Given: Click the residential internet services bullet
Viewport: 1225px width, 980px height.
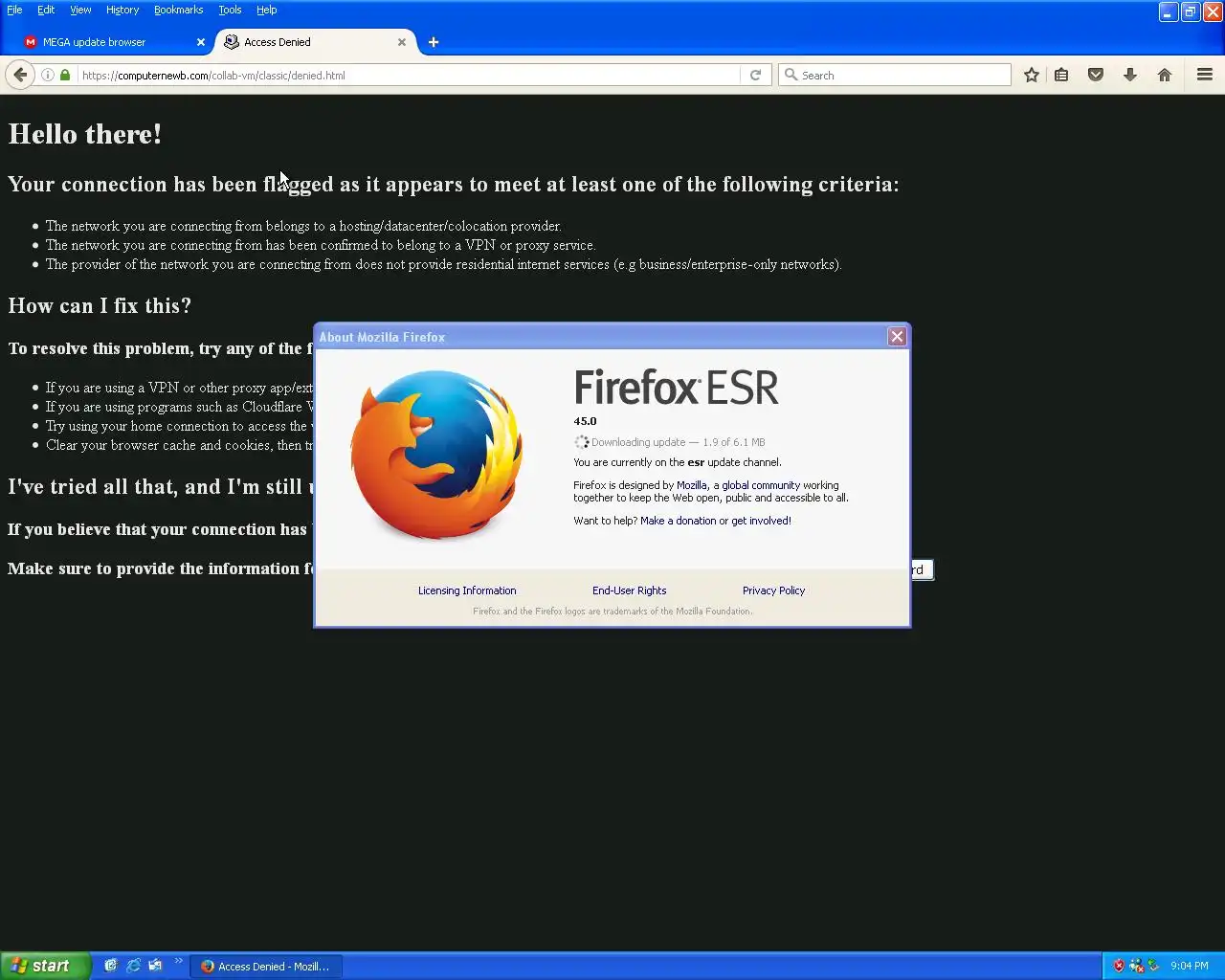Looking at the screenshot, I should point(443,264).
